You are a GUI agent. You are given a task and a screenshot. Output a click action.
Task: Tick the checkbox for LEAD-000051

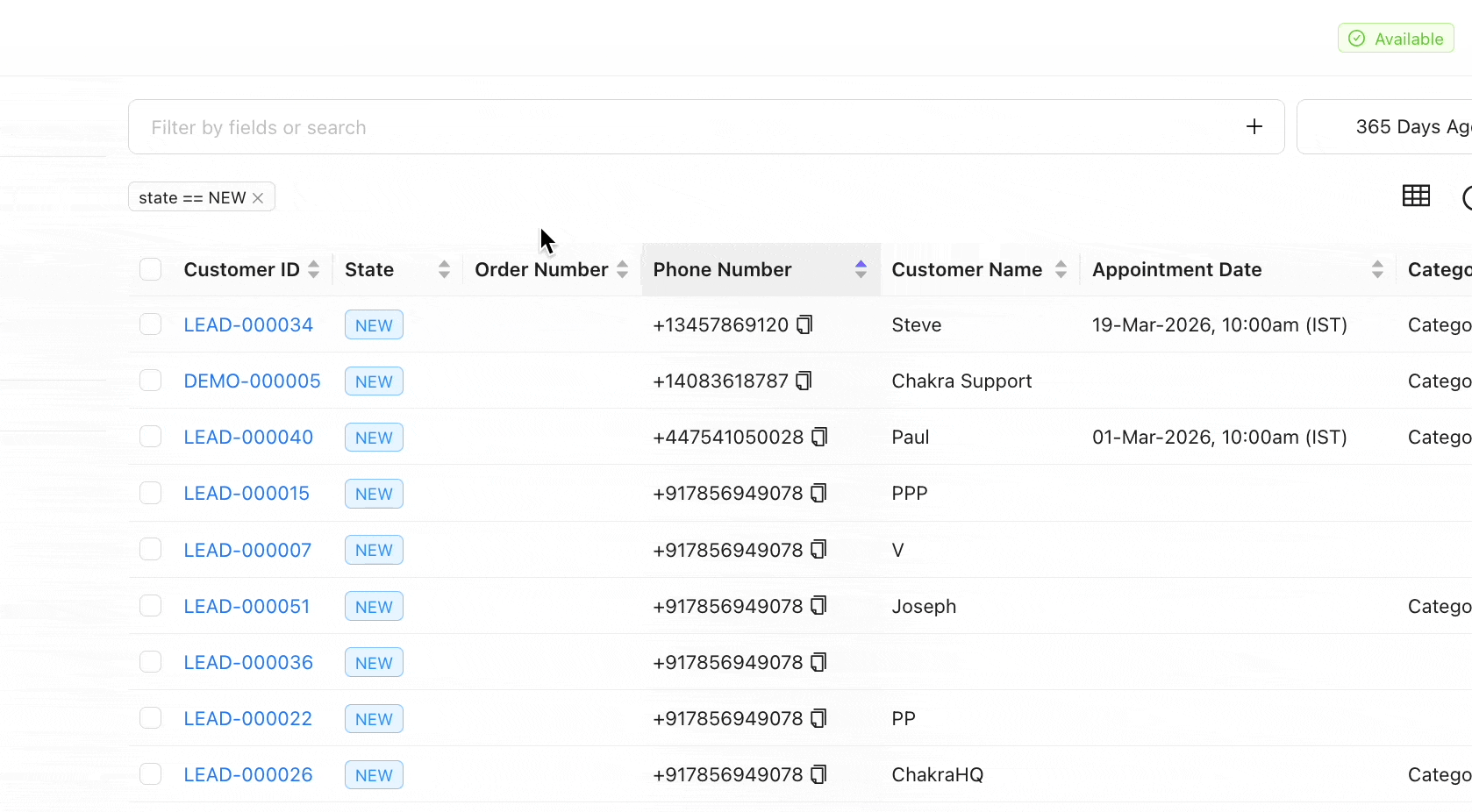click(x=151, y=607)
